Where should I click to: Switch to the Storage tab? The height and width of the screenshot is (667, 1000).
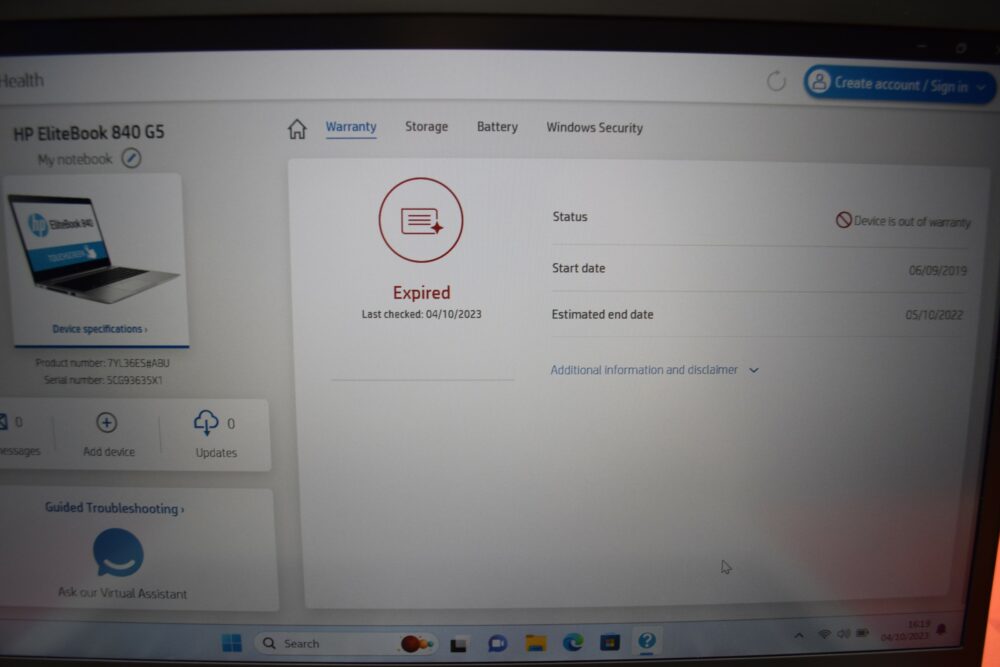click(427, 126)
